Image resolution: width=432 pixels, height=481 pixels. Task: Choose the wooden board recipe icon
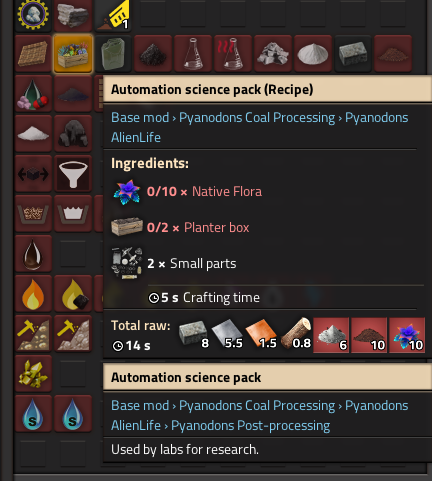tap(33, 54)
